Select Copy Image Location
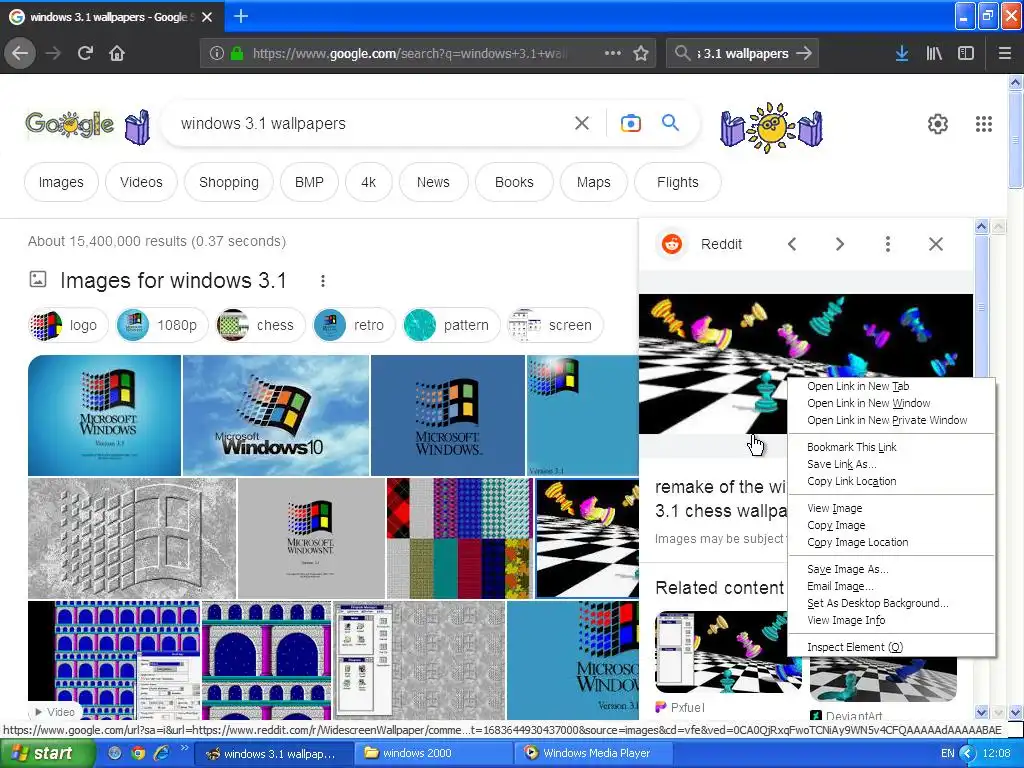 (891, 541)
